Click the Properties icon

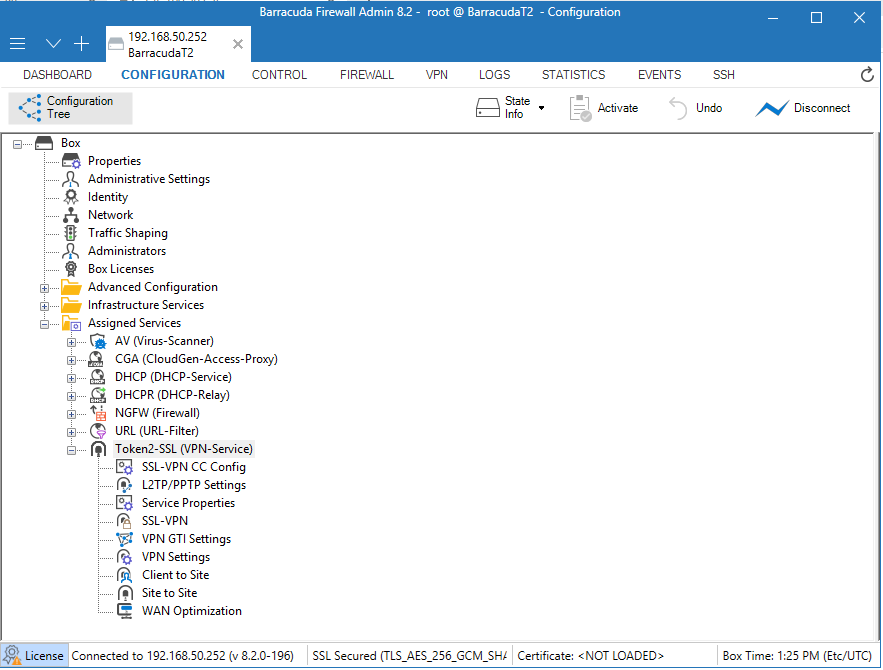click(x=71, y=161)
